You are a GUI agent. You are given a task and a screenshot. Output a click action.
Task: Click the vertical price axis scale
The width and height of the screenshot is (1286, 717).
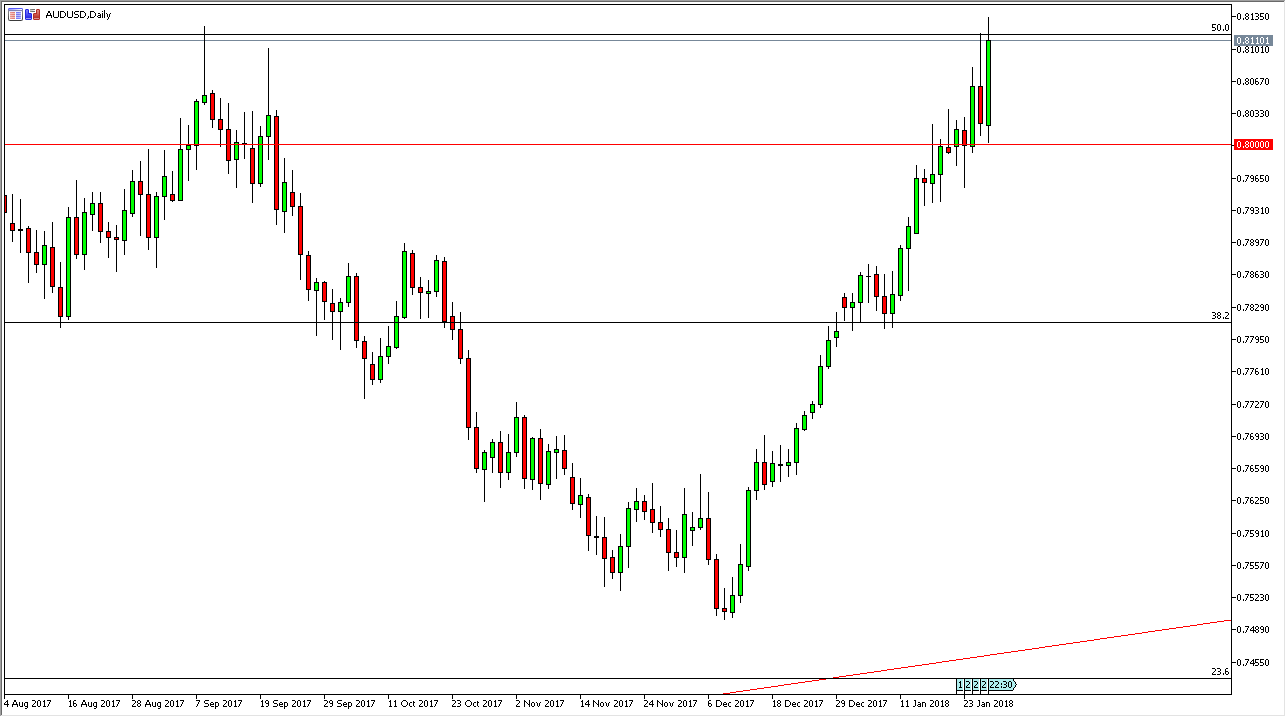tap(1256, 400)
